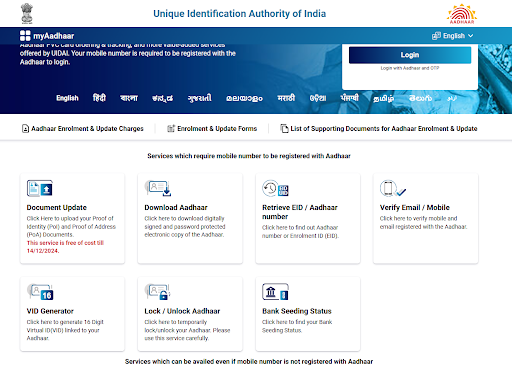Open the myAadhaar grid icon
512x368 pixels.
[x=25, y=36]
